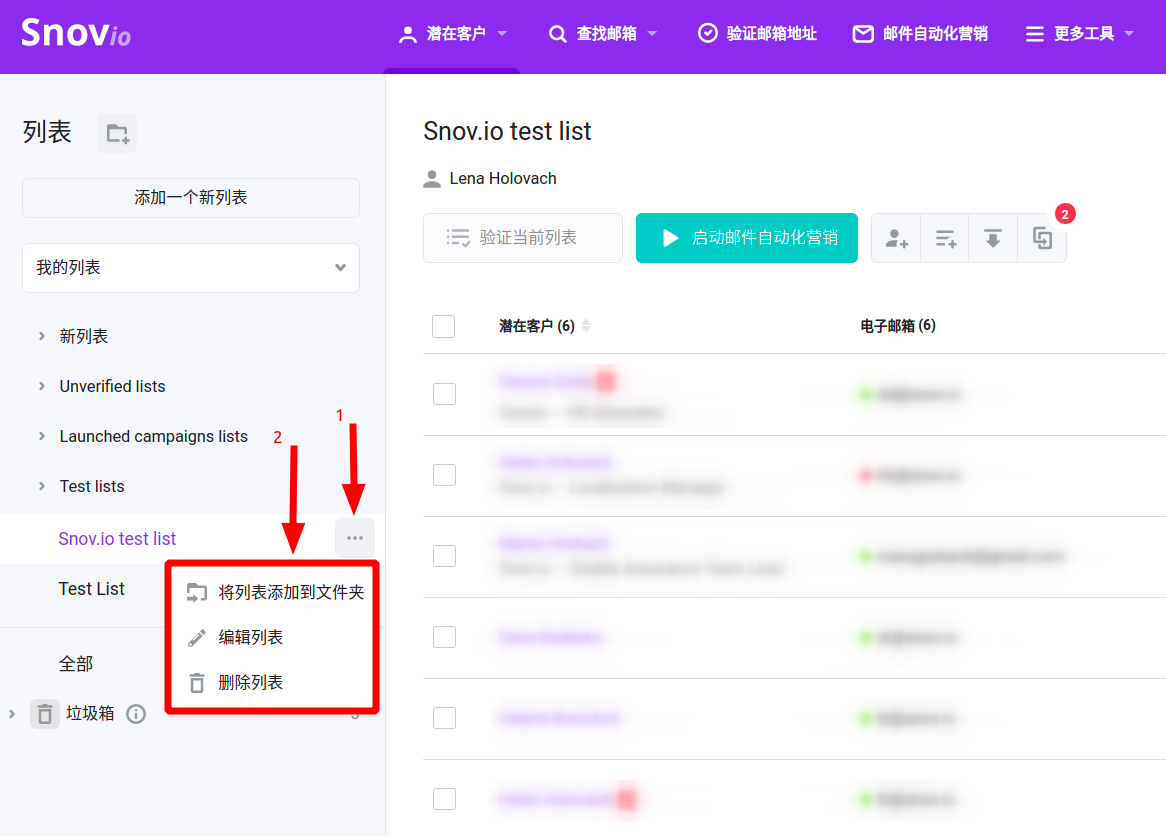Click the red notification badge showing 2
Image resolution: width=1166 pixels, height=836 pixels.
coord(1065,214)
